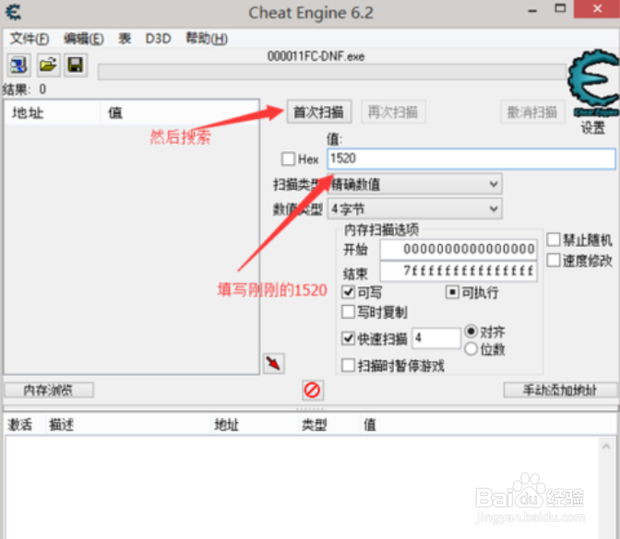Enable the 禁止随机 checkbox
620x539 pixels.
(x=553, y=239)
